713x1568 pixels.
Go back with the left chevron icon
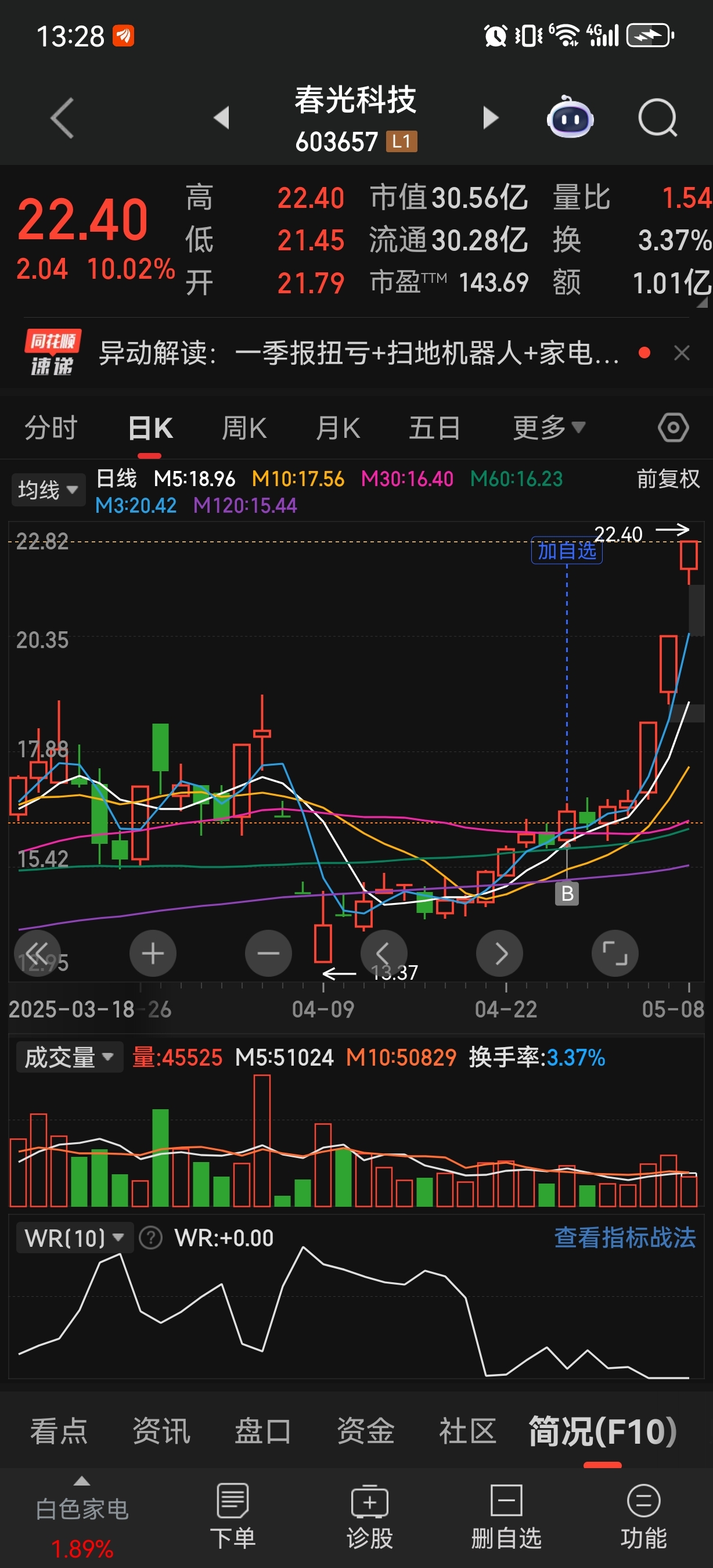click(x=63, y=117)
